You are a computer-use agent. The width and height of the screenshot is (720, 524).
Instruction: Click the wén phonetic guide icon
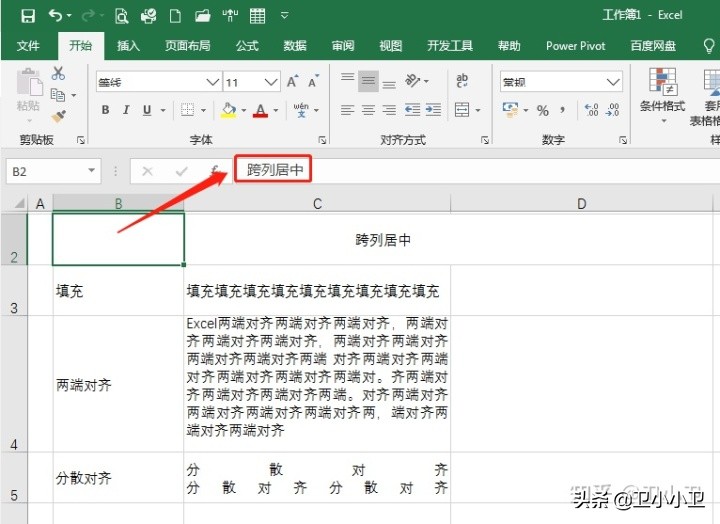(x=301, y=110)
